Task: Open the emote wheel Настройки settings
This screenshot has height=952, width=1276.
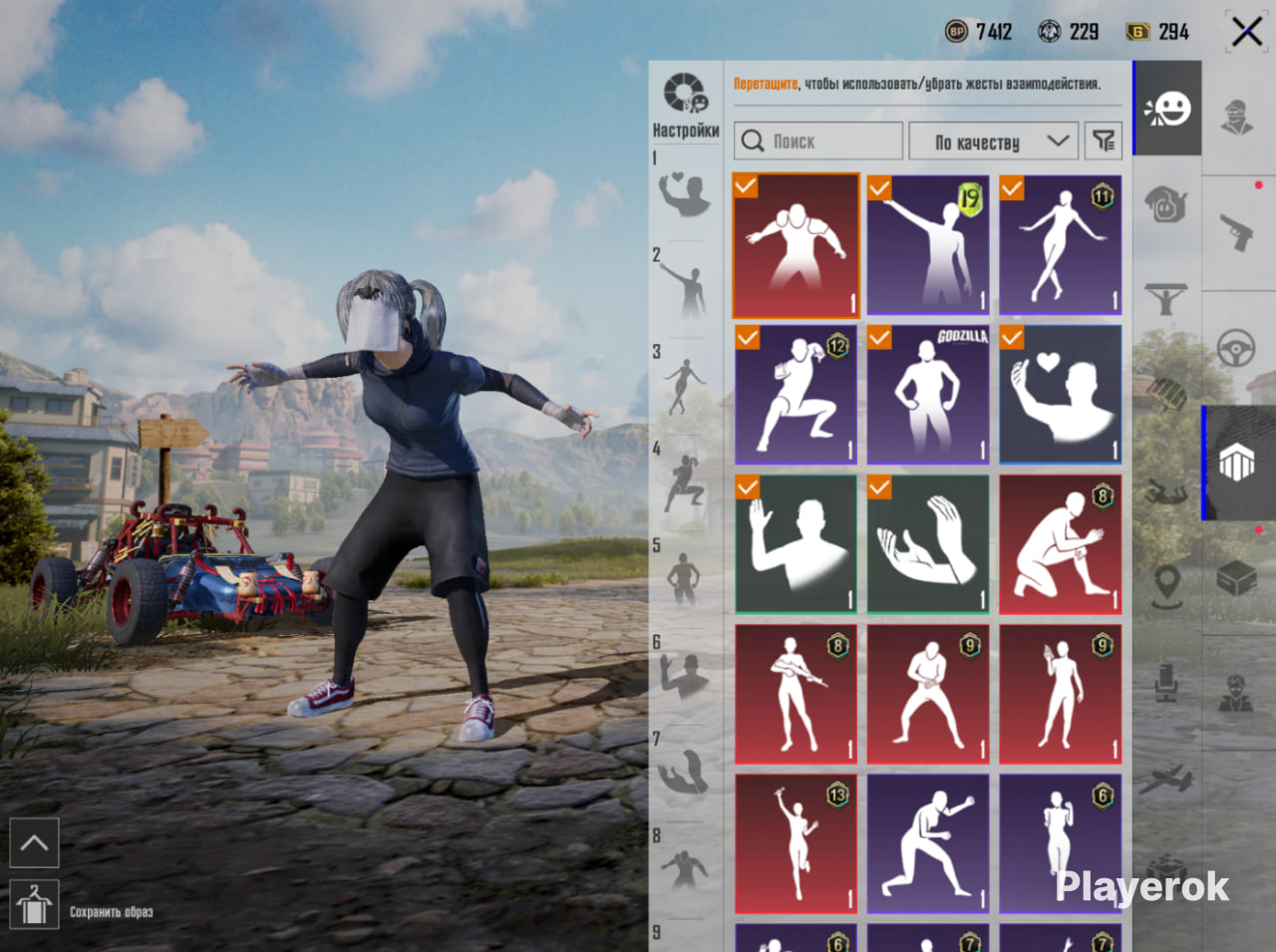Action: 686,105
